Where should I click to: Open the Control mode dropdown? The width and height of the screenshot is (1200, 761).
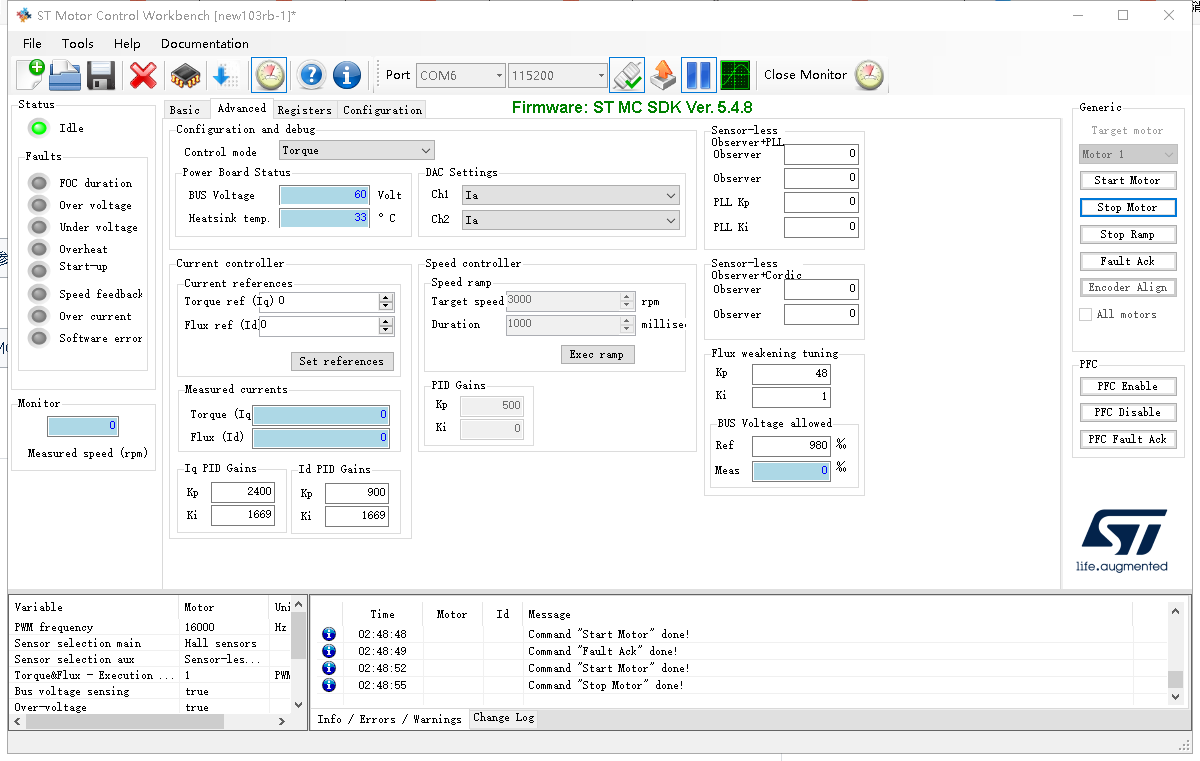tap(357, 151)
